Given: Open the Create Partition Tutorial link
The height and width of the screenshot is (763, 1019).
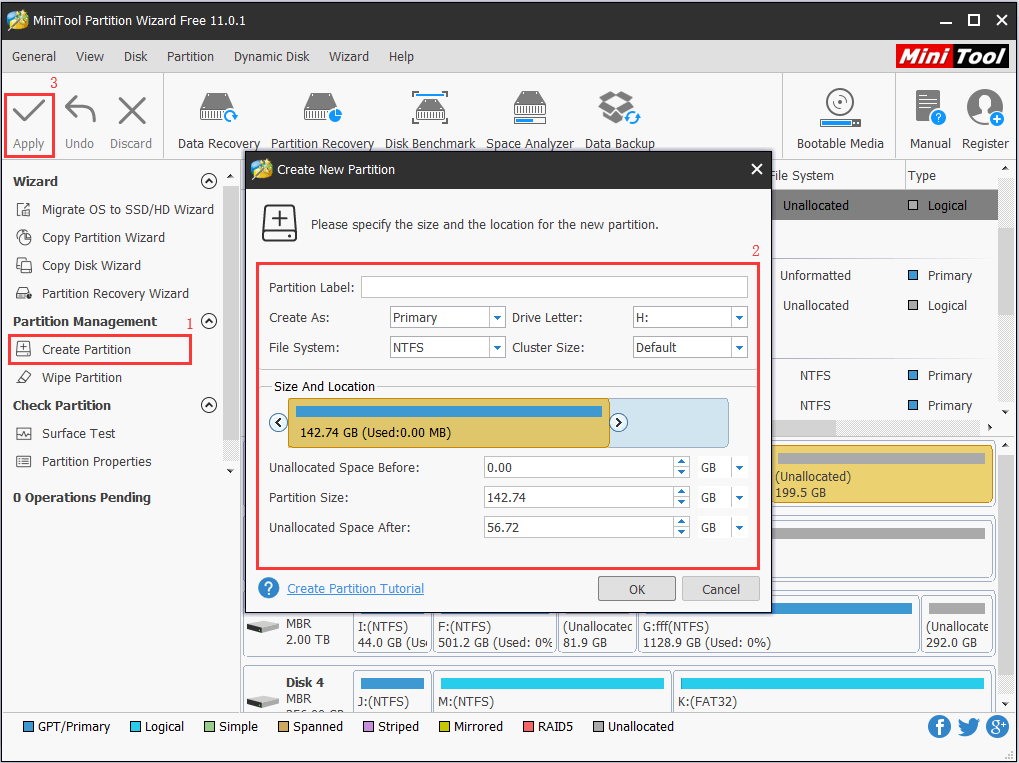Looking at the screenshot, I should (355, 588).
